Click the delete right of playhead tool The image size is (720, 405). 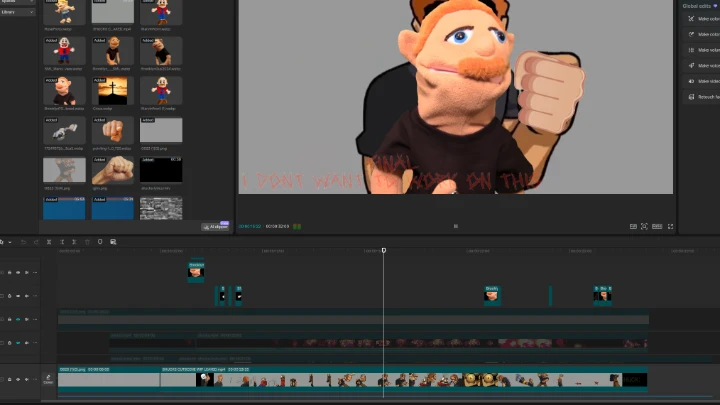74,242
